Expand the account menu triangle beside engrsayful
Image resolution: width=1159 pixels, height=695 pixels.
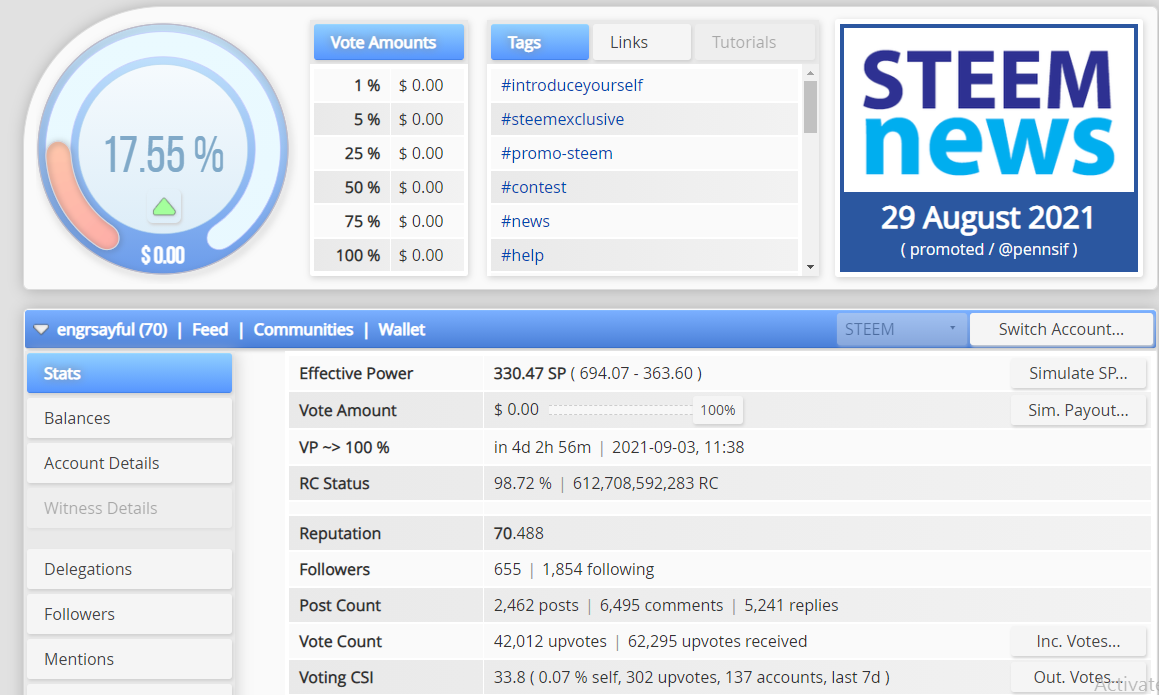[x=41, y=330]
